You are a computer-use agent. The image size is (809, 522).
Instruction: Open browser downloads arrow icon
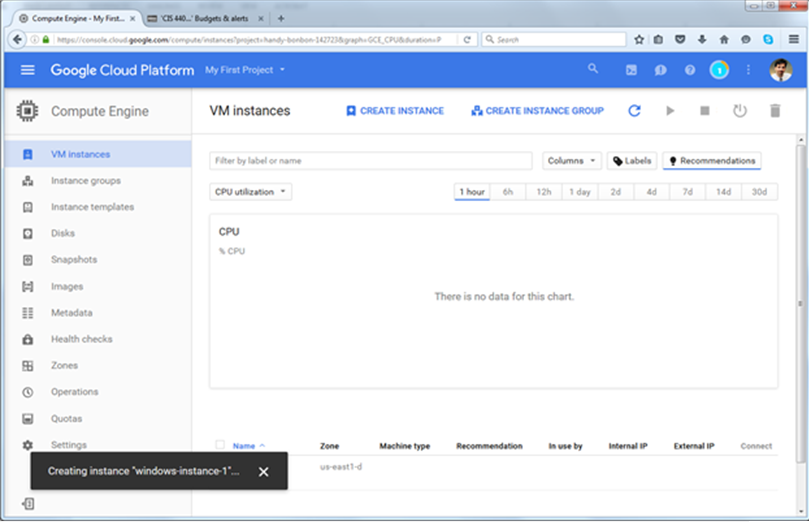pyautogui.click(x=702, y=40)
